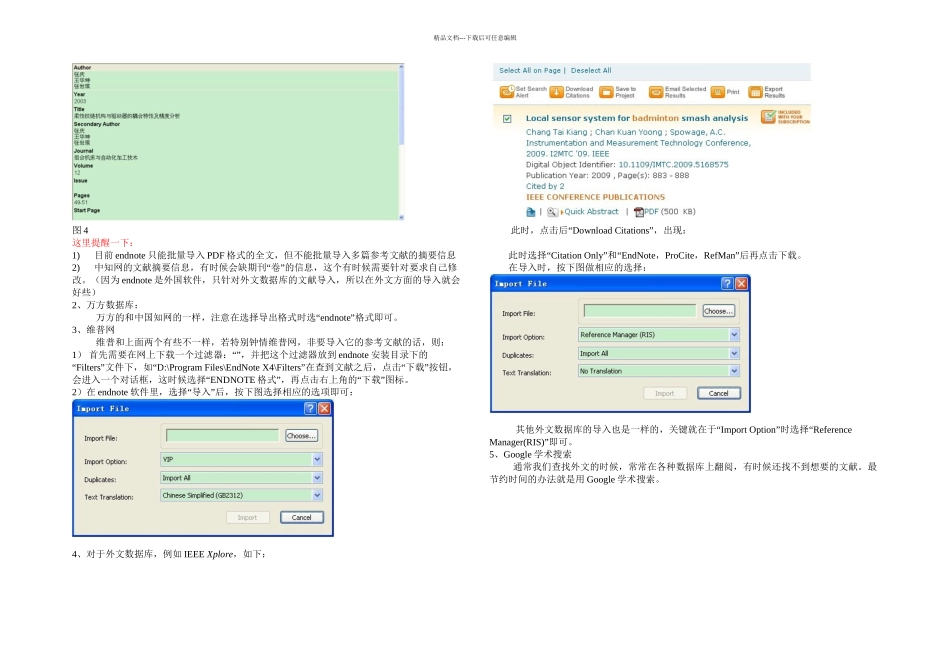Click the IEEE CONFERENCE PUBLICATIONS label
950x672 pixels.
(595, 198)
